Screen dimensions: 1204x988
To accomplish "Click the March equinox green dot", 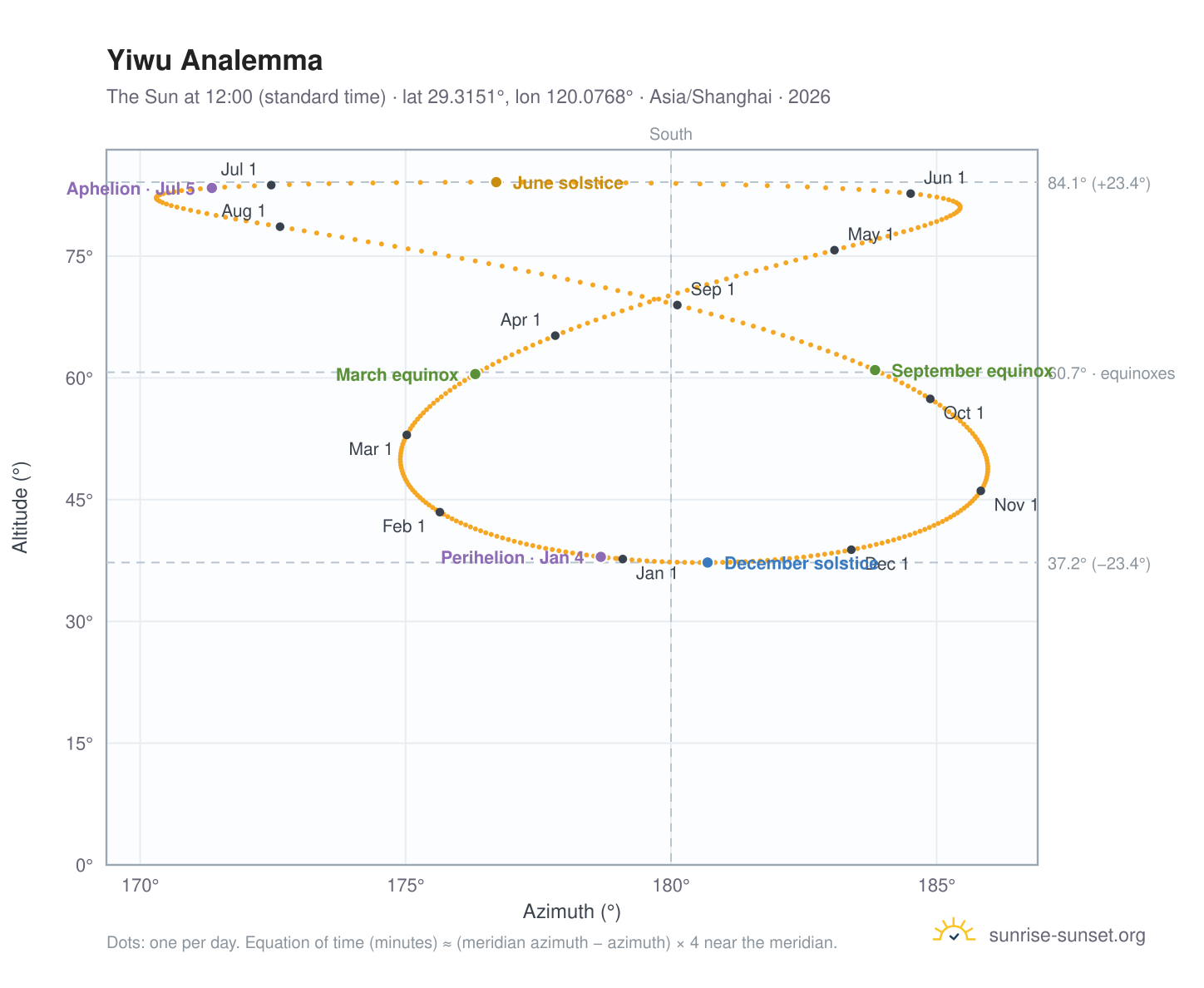I will click(x=476, y=374).
